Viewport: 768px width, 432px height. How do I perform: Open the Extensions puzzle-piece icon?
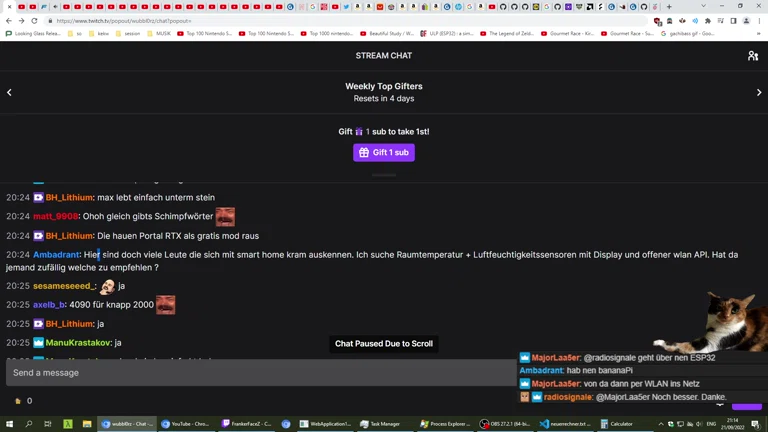click(708, 21)
